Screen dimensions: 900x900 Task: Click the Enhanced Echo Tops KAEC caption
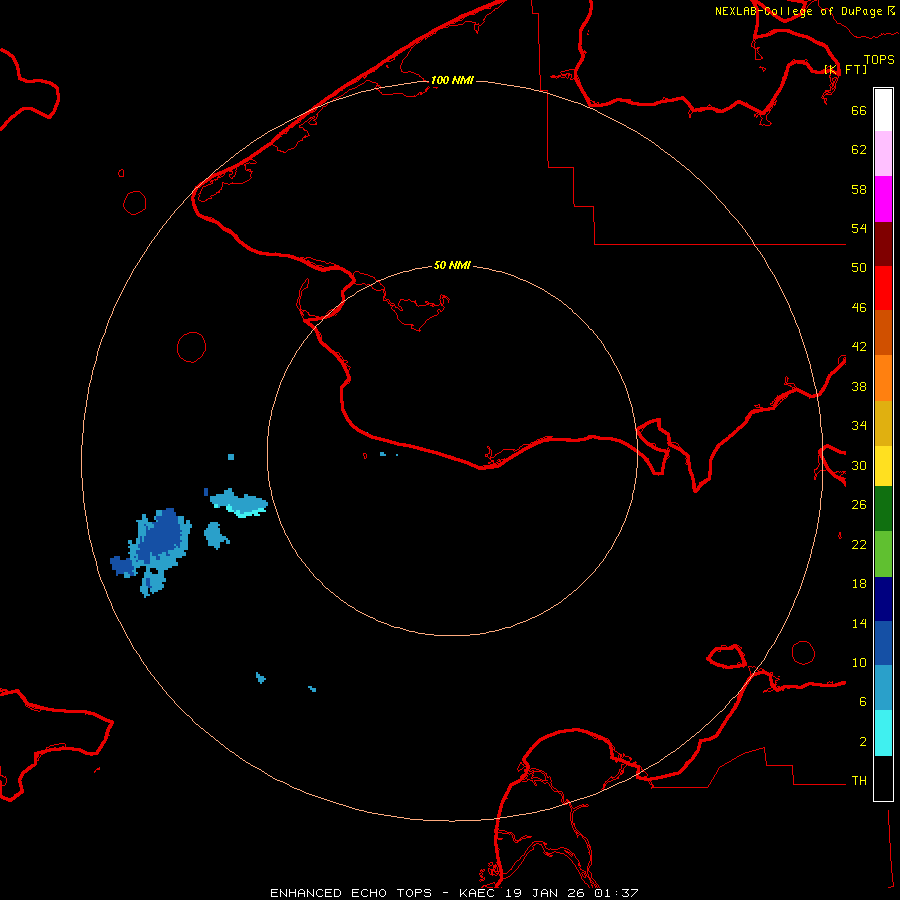coord(454,893)
